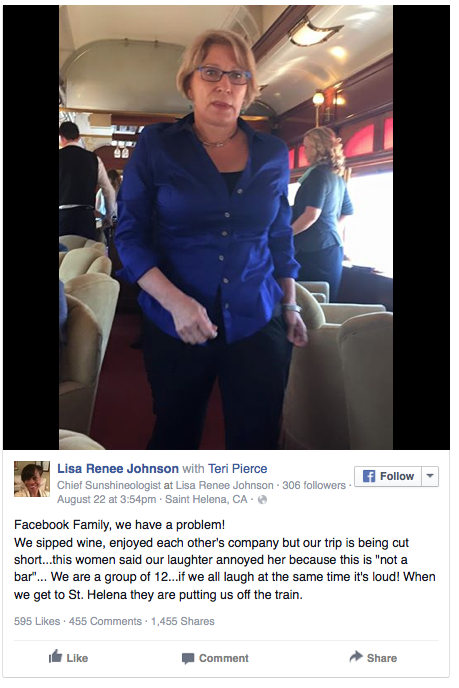The width and height of the screenshot is (459, 688).
Task: Click the Like text label
Action: (x=77, y=658)
